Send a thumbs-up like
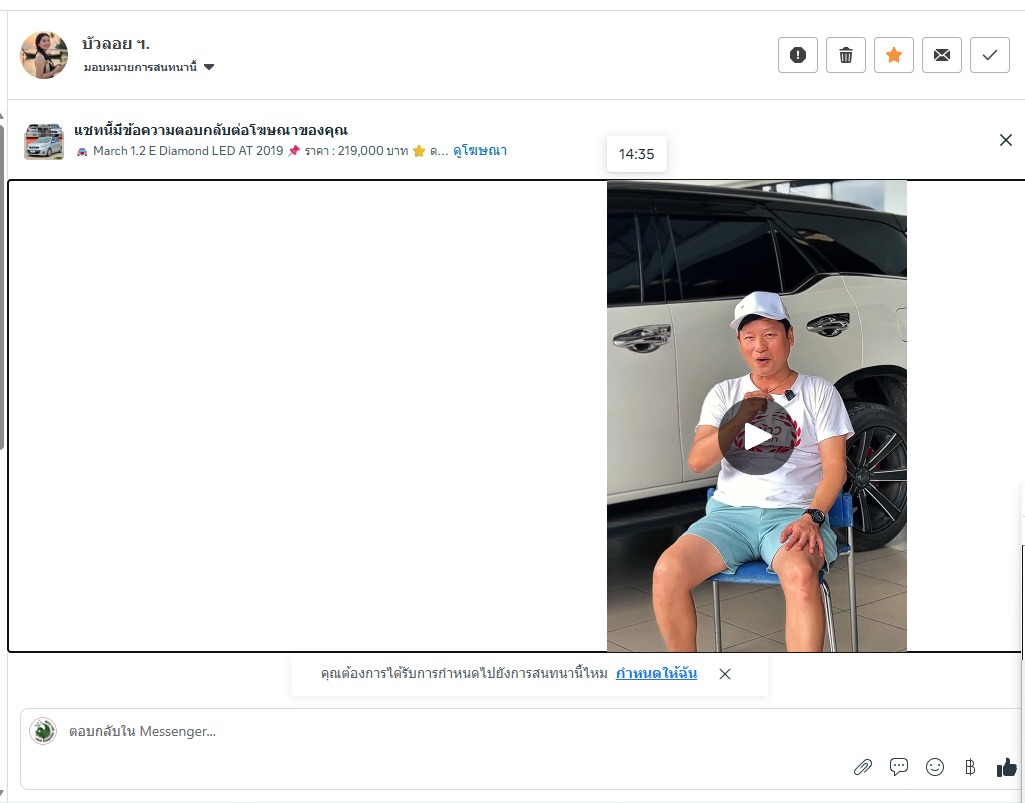The height and width of the screenshot is (803, 1025). point(1007,767)
